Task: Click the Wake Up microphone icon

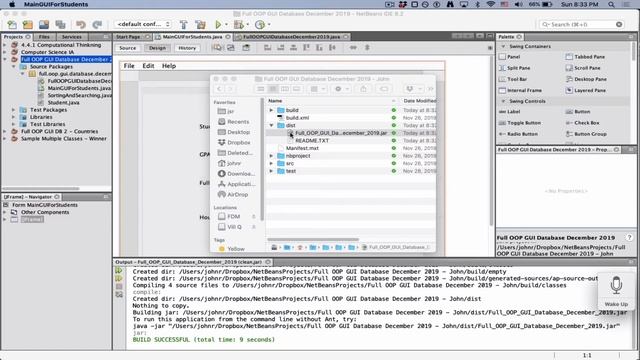Action: (616, 284)
